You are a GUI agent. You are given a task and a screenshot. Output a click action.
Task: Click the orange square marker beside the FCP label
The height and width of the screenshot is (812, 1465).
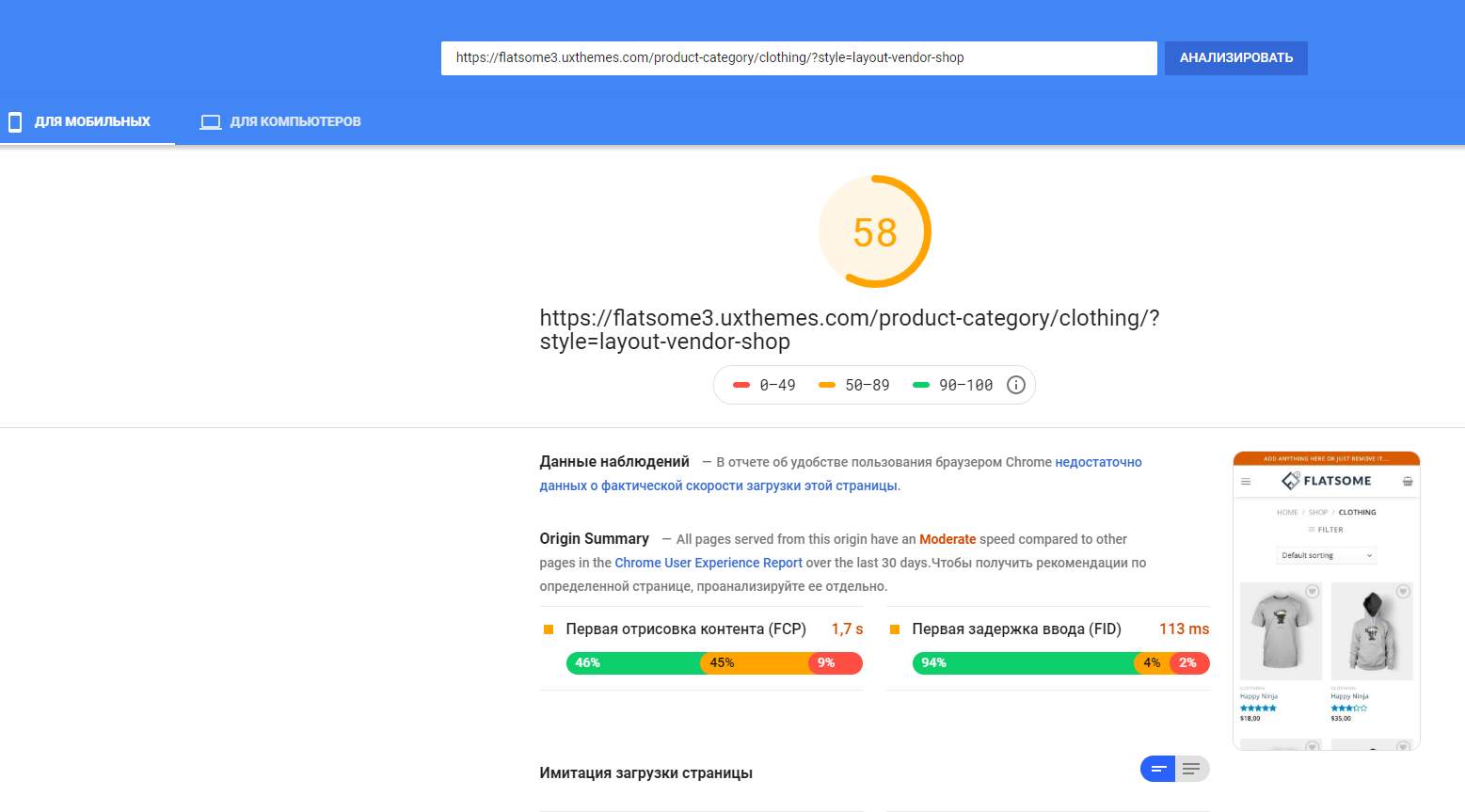tap(549, 629)
